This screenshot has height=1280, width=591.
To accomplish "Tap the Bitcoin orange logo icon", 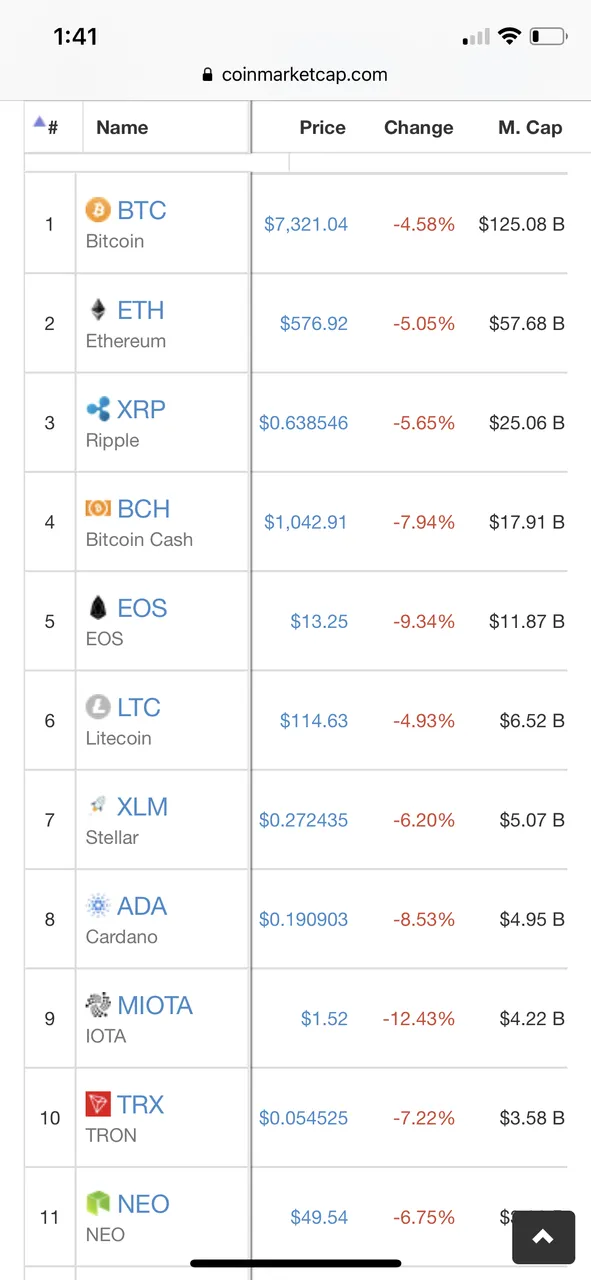I will click(98, 210).
